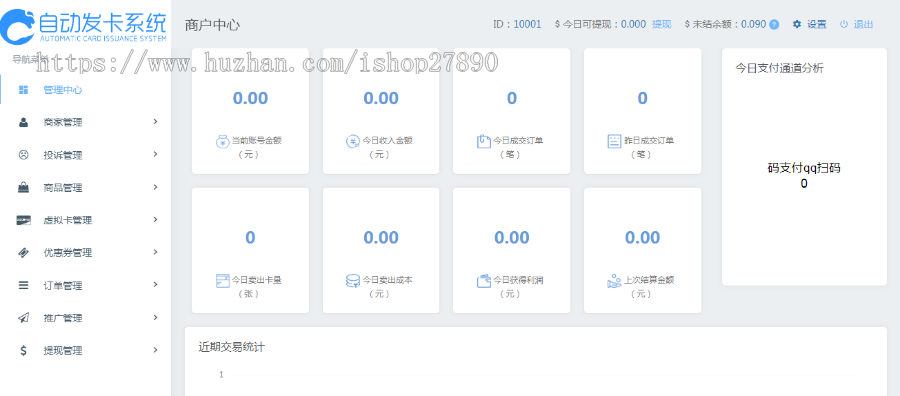This screenshot has height=396, width=900.
Task: Expand the 投诉管理 chevron
Action: point(156,154)
